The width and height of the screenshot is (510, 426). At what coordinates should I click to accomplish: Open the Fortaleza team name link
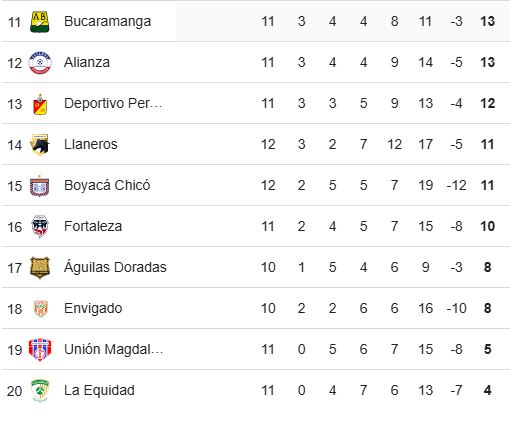click(x=93, y=226)
